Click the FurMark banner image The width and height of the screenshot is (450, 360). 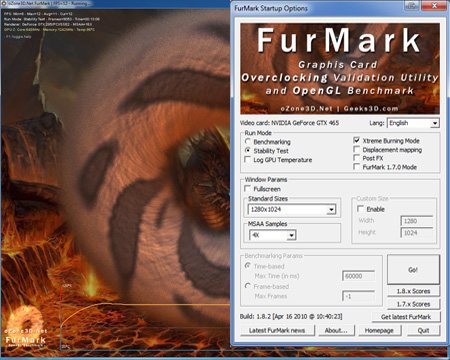(340, 69)
